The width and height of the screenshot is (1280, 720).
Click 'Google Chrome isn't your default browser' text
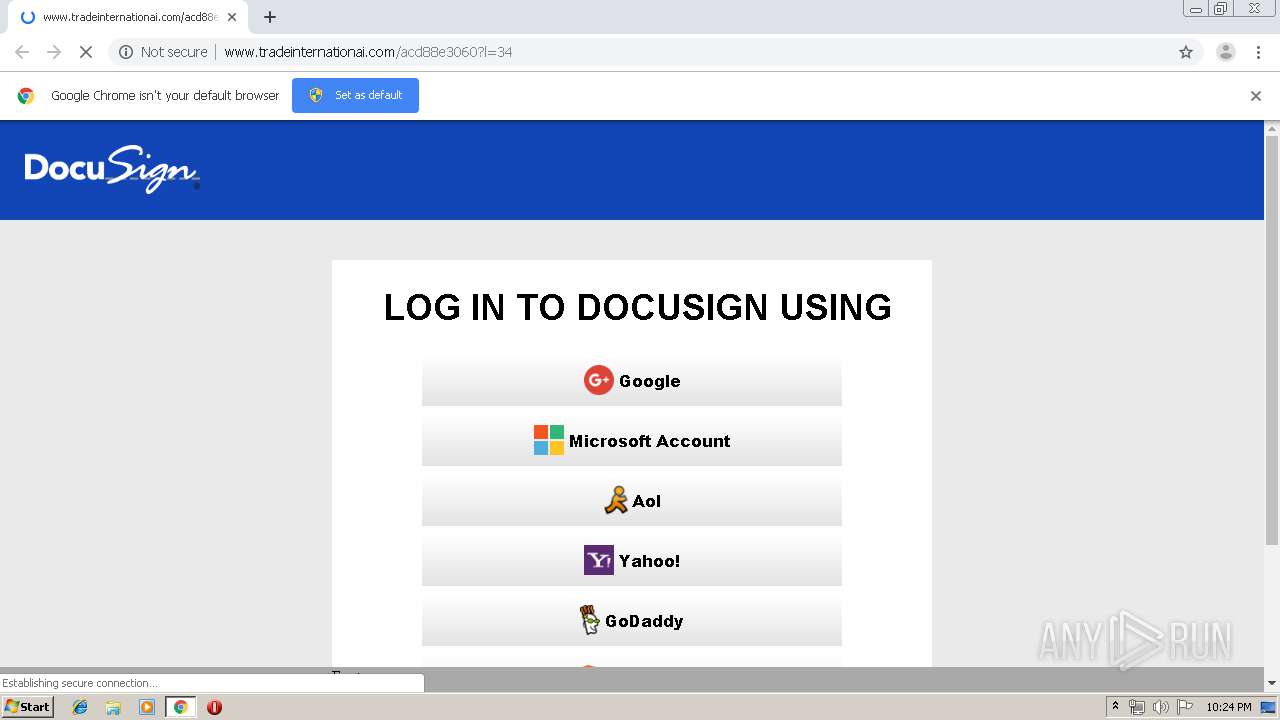165,96
